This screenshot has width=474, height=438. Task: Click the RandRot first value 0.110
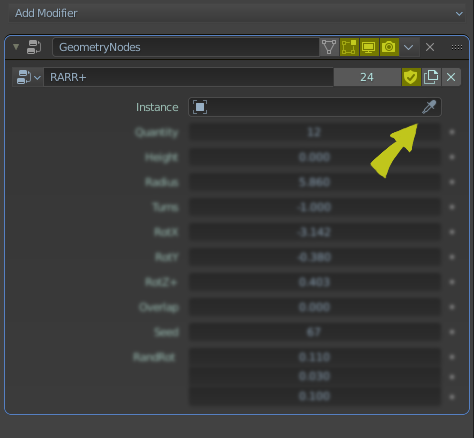tap(315, 357)
